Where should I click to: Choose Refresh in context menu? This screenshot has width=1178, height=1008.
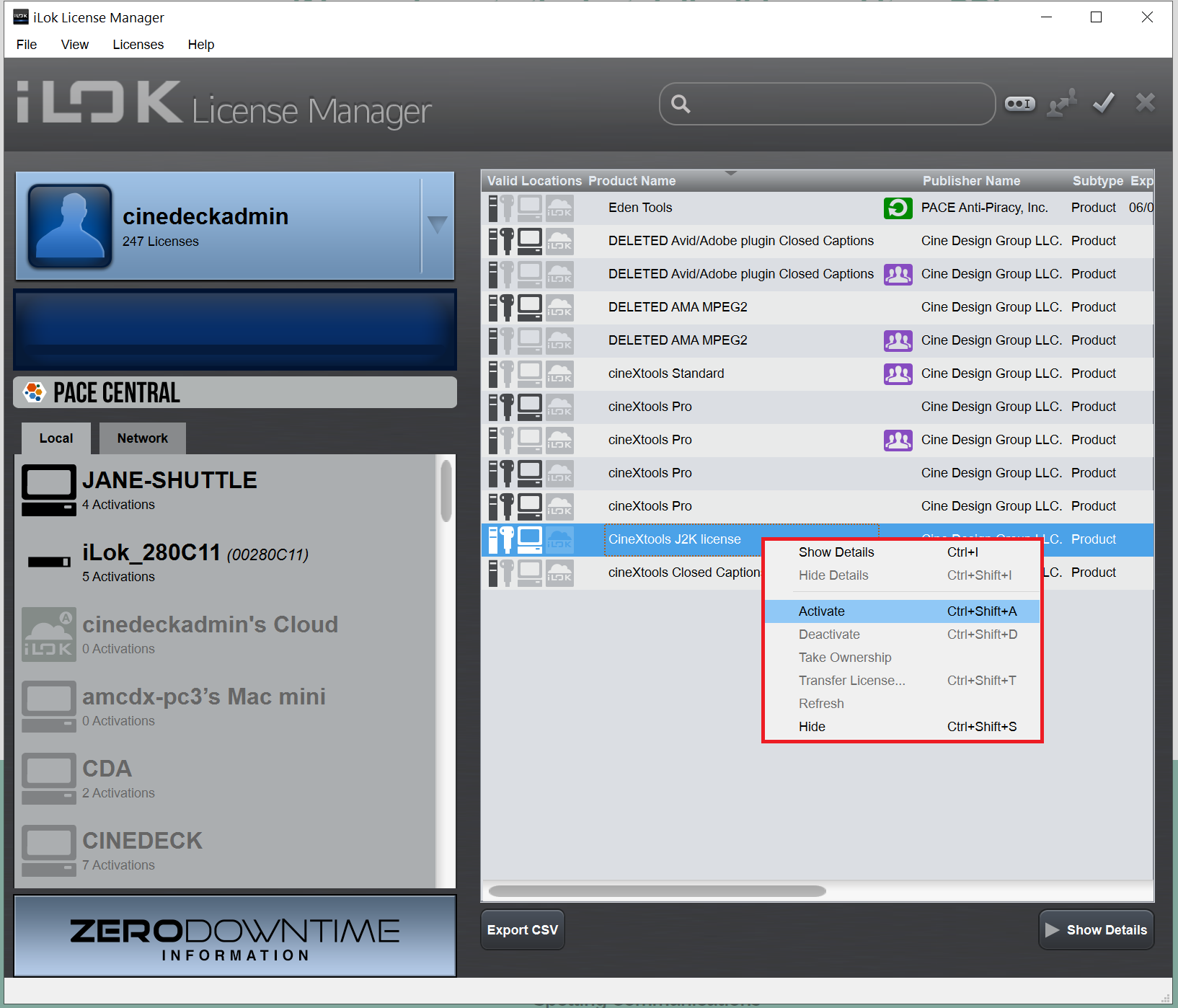[902, 704]
